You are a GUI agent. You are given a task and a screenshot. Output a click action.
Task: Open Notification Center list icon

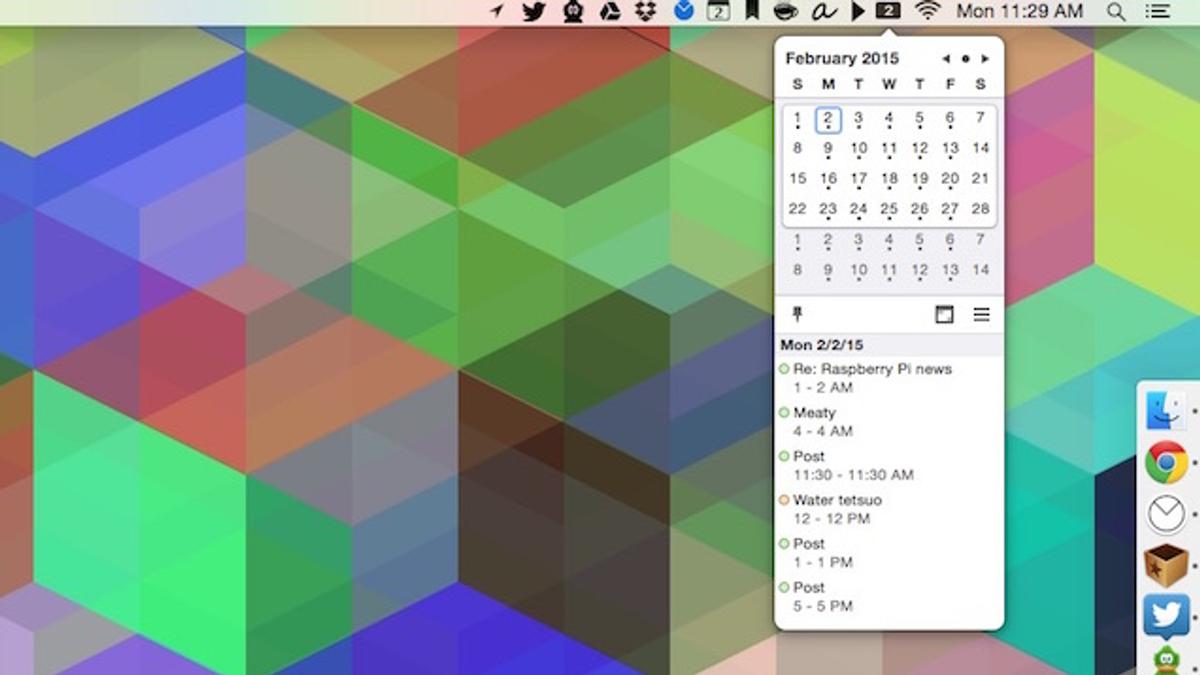tap(1158, 12)
